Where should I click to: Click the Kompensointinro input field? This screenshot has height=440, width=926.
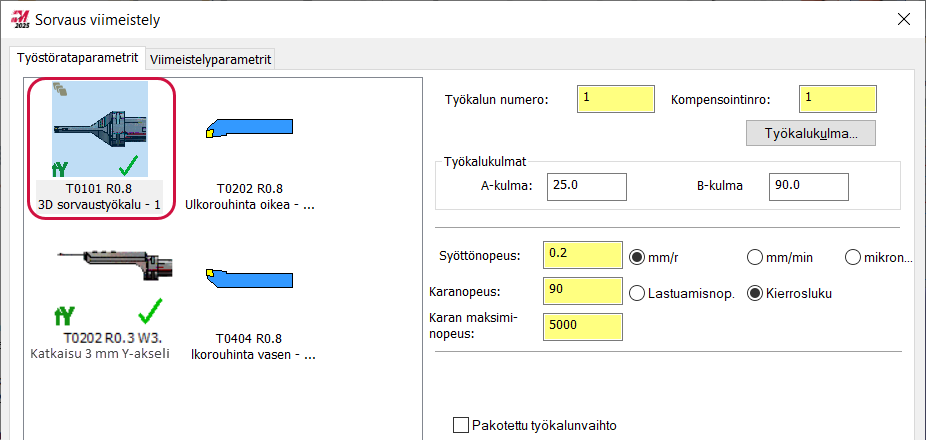pyautogui.click(x=838, y=99)
